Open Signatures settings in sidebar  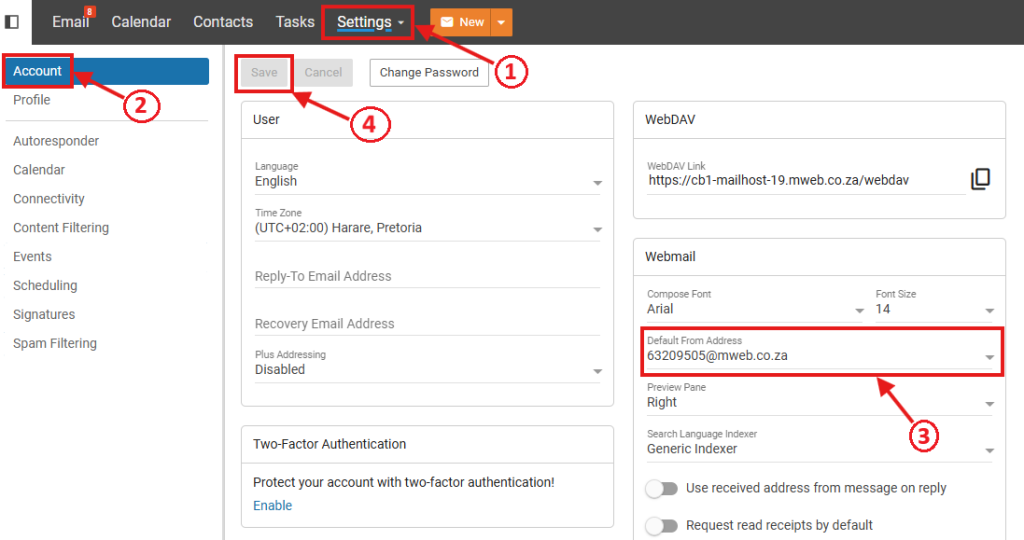coord(44,314)
